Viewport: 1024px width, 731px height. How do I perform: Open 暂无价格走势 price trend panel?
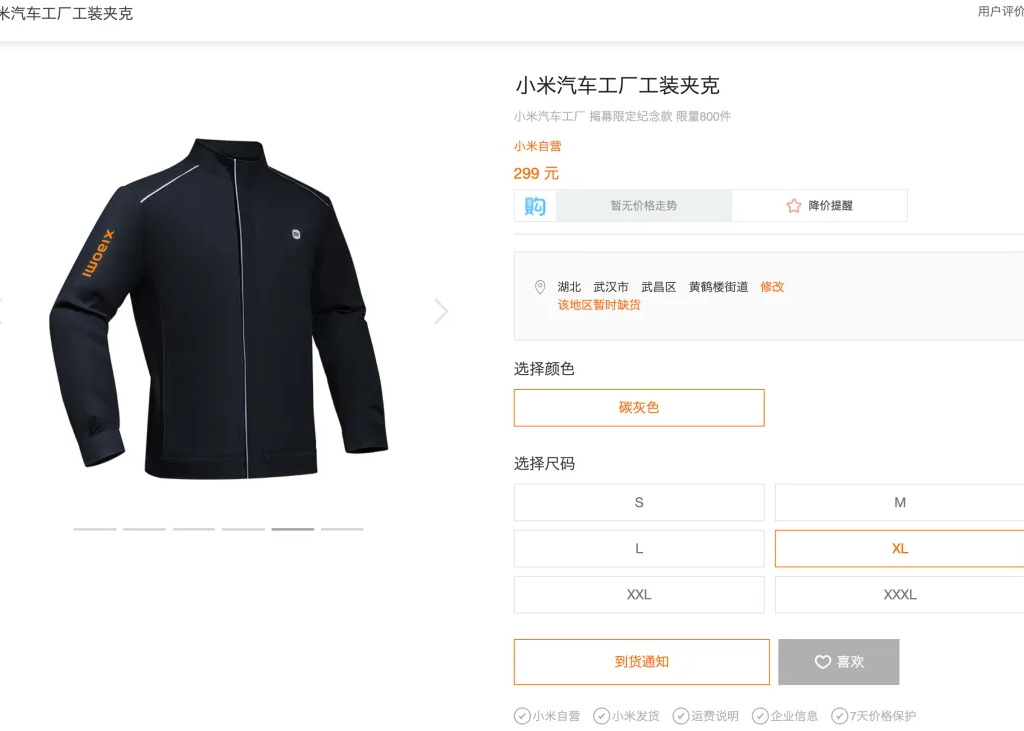pos(644,206)
